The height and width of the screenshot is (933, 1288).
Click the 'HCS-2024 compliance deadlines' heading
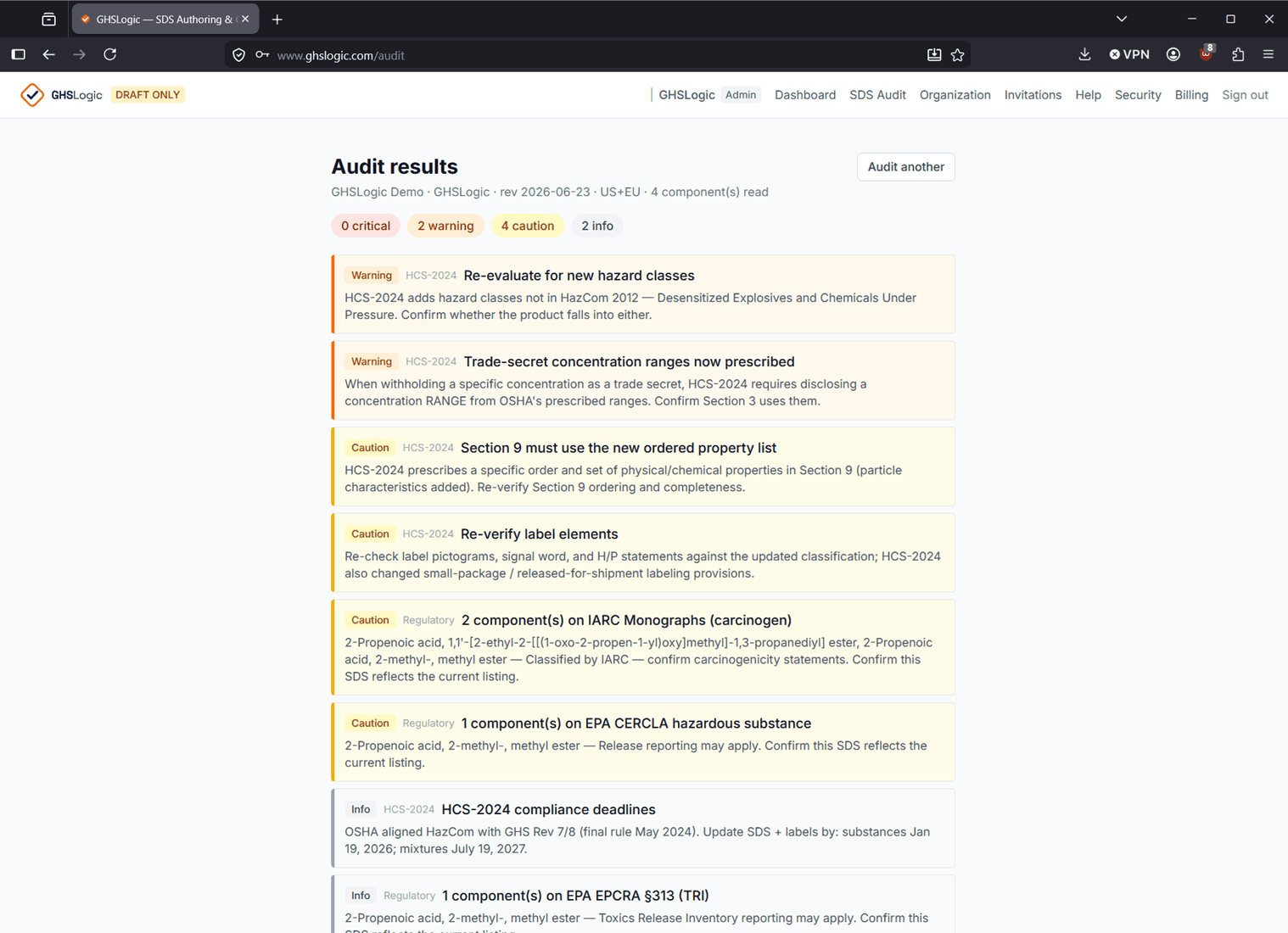coord(548,810)
